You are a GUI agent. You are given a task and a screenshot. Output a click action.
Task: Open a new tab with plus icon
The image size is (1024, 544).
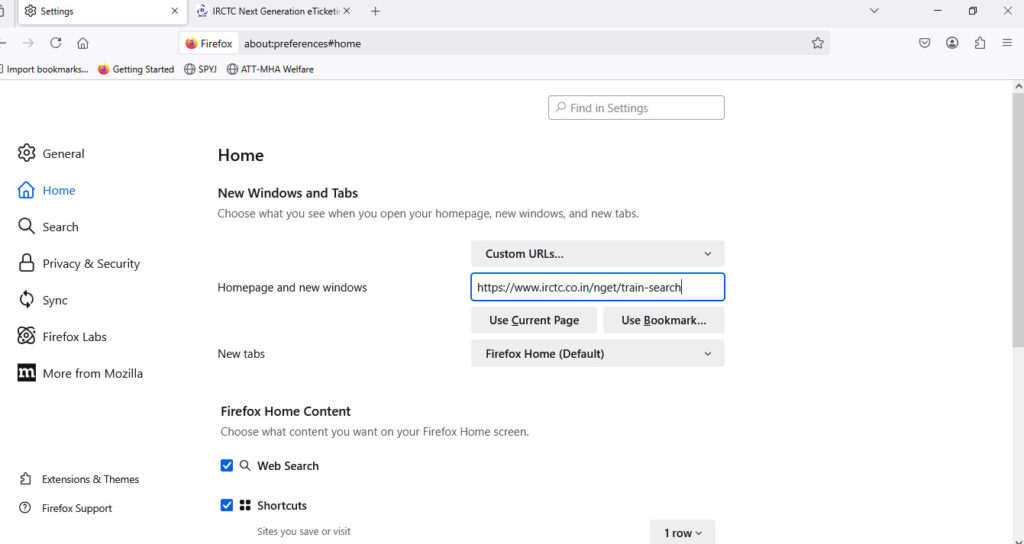click(x=375, y=11)
